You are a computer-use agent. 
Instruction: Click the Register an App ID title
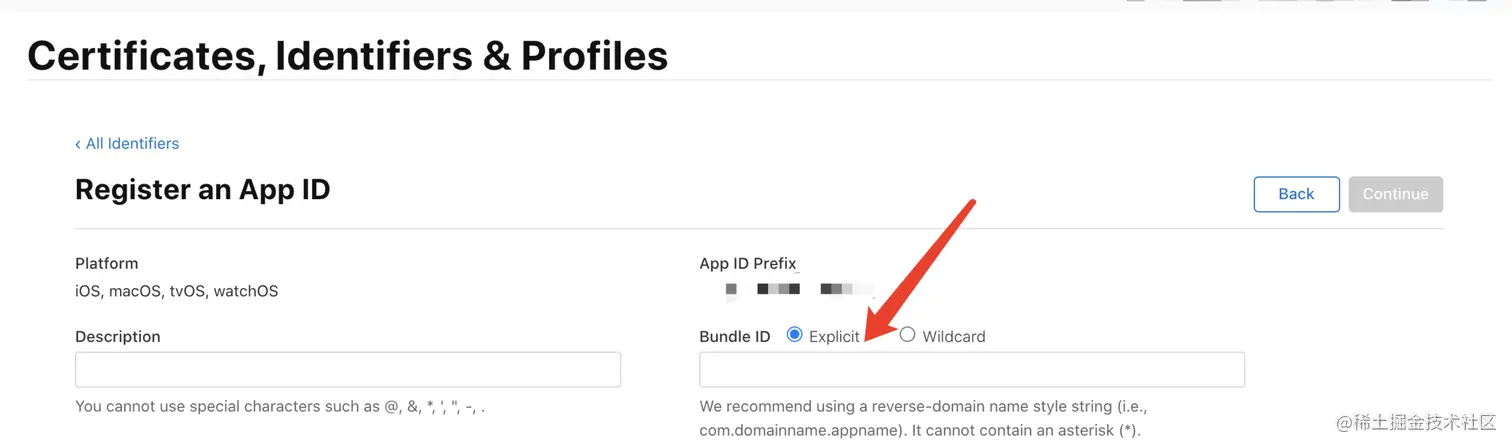pos(202,189)
